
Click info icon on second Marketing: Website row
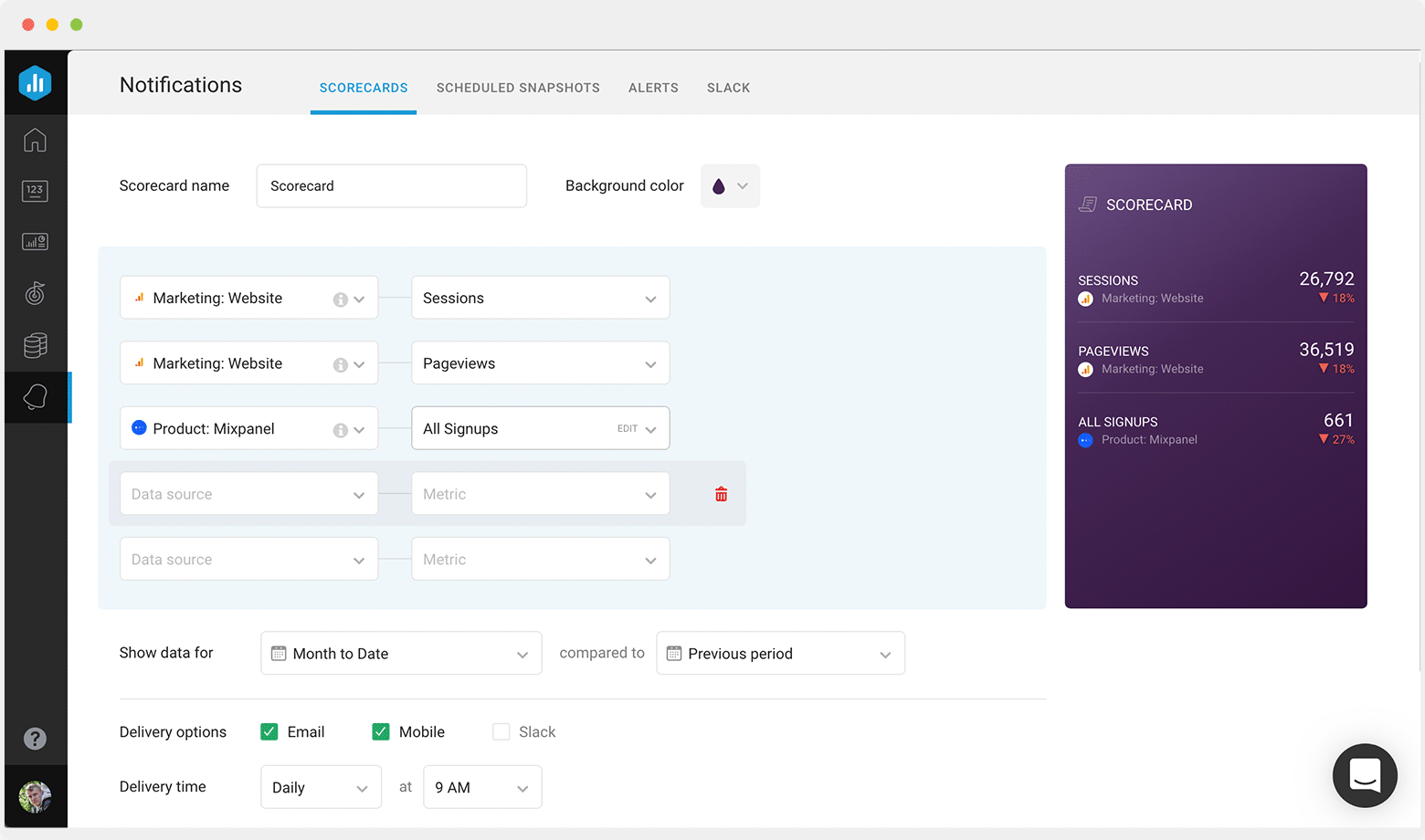click(340, 364)
